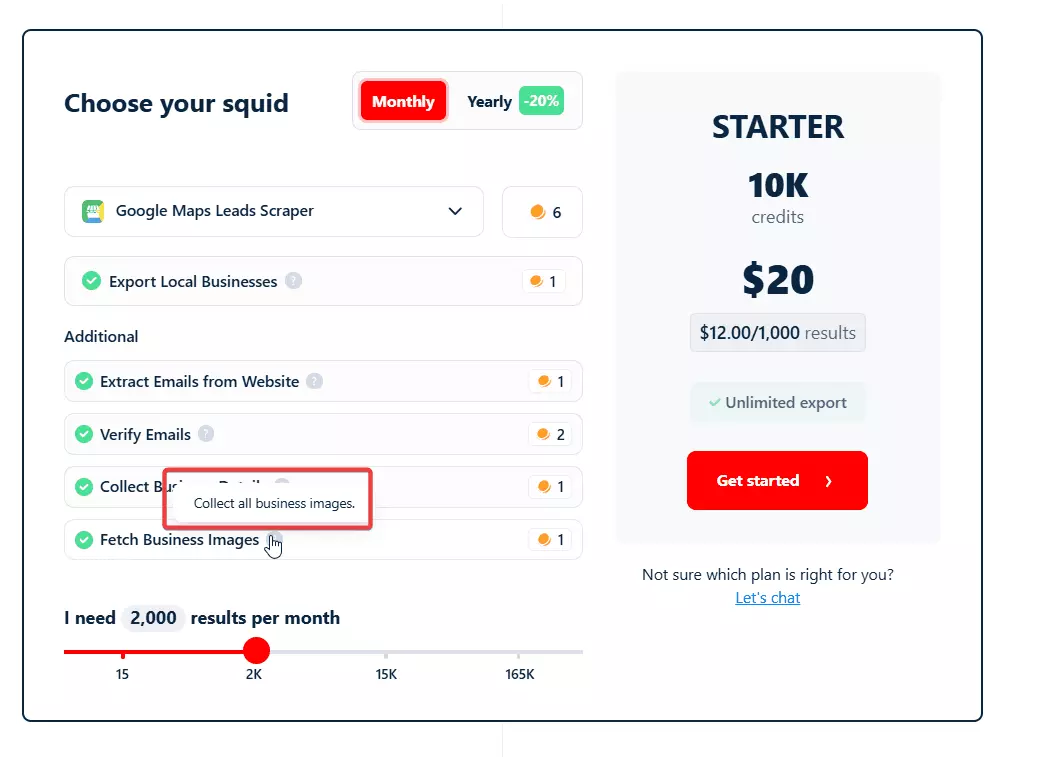
Task: Click the question mark next to Extract Emails
Action: 314,381
